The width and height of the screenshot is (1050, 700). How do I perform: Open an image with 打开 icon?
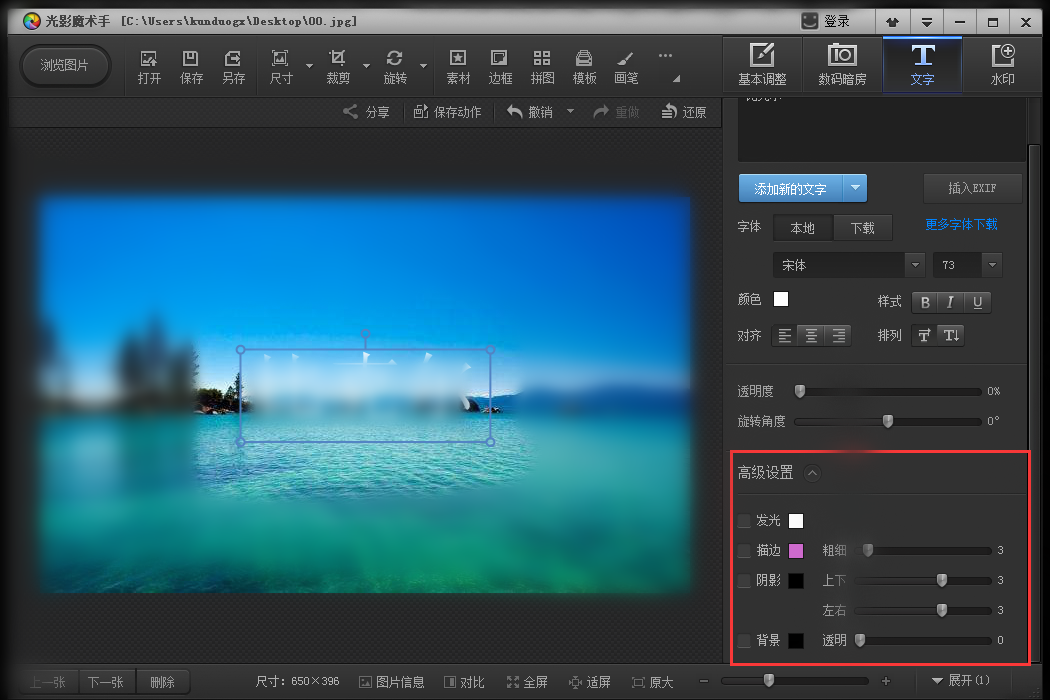click(x=149, y=66)
